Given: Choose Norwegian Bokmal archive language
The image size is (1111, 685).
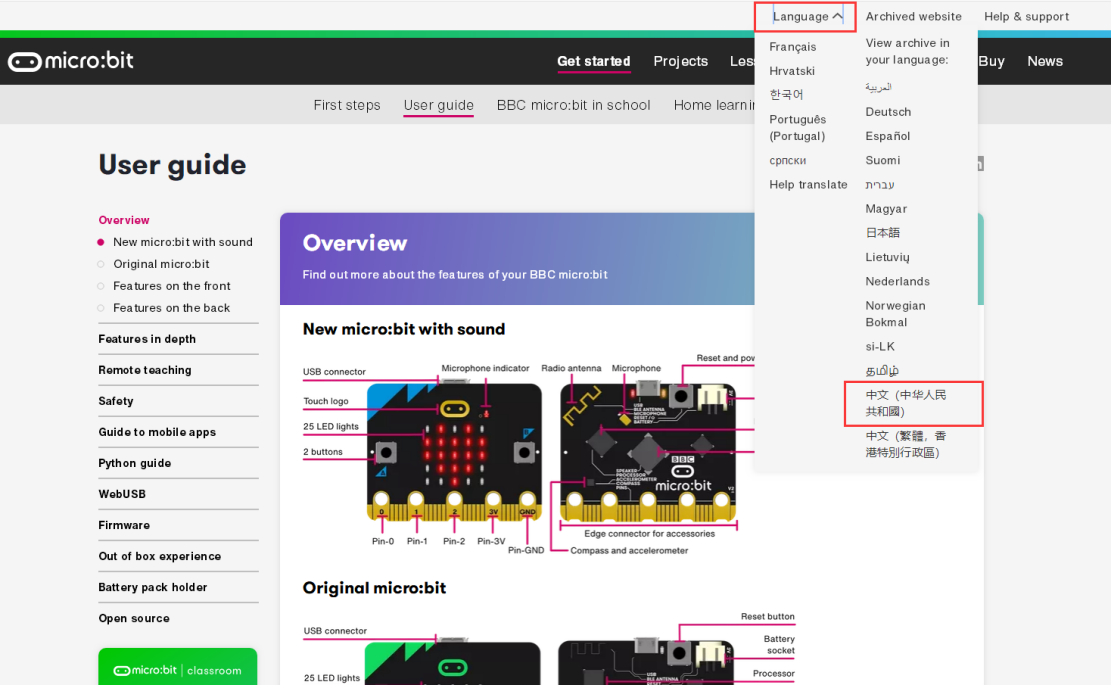Looking at the screenshot, I should (895, 314).
